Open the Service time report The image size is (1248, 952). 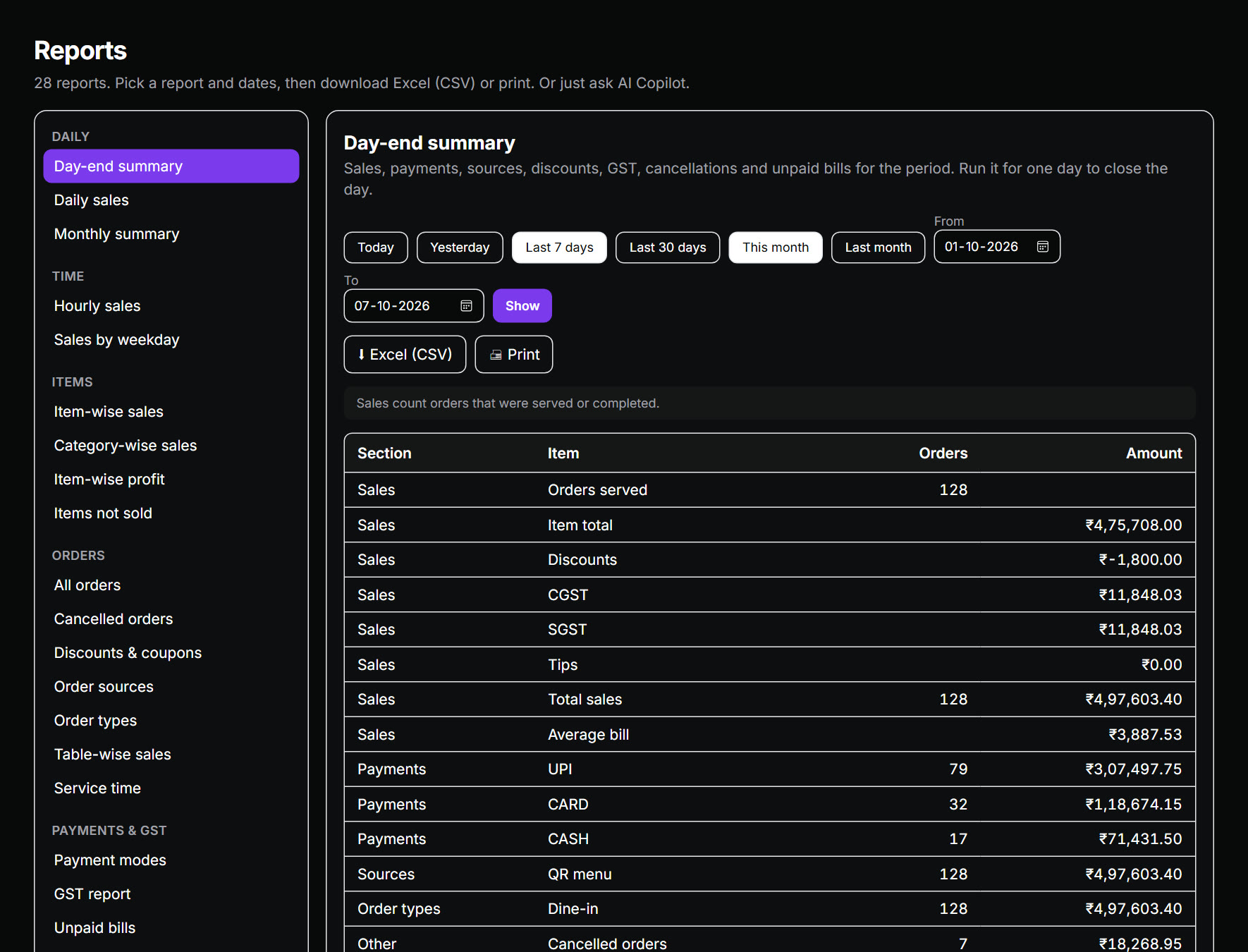pyautogui.click(x=171, y=788)
